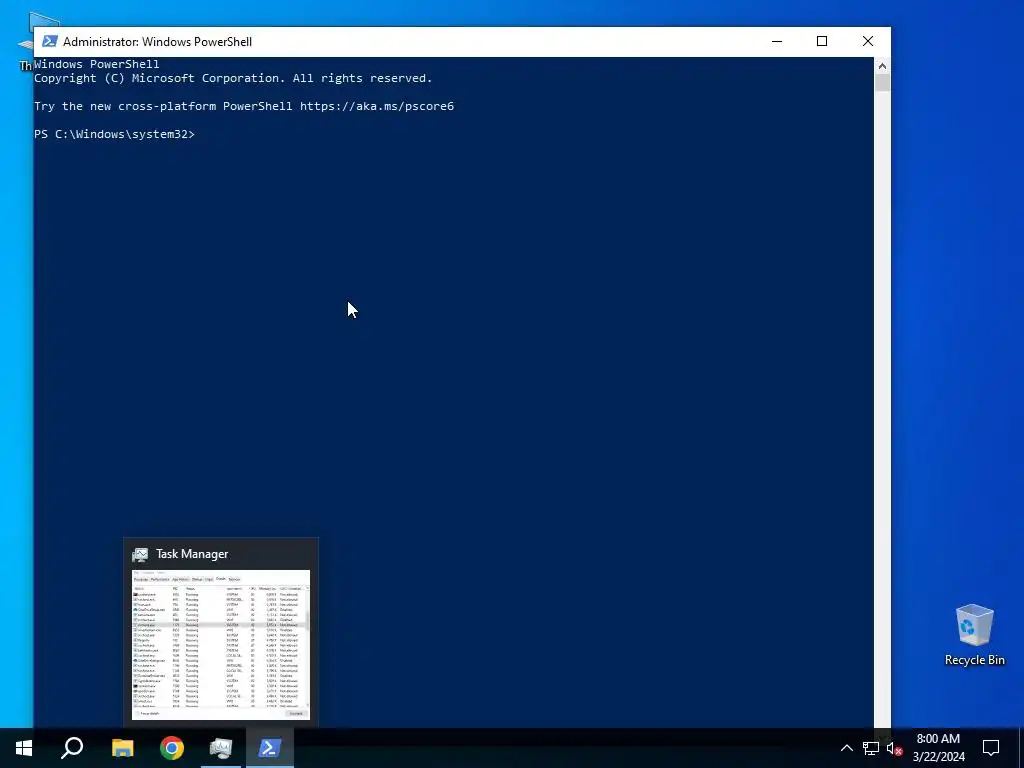Click the muted volume tray icon
The height and width of the screenshot is (768, 1024).
point(894,748)
